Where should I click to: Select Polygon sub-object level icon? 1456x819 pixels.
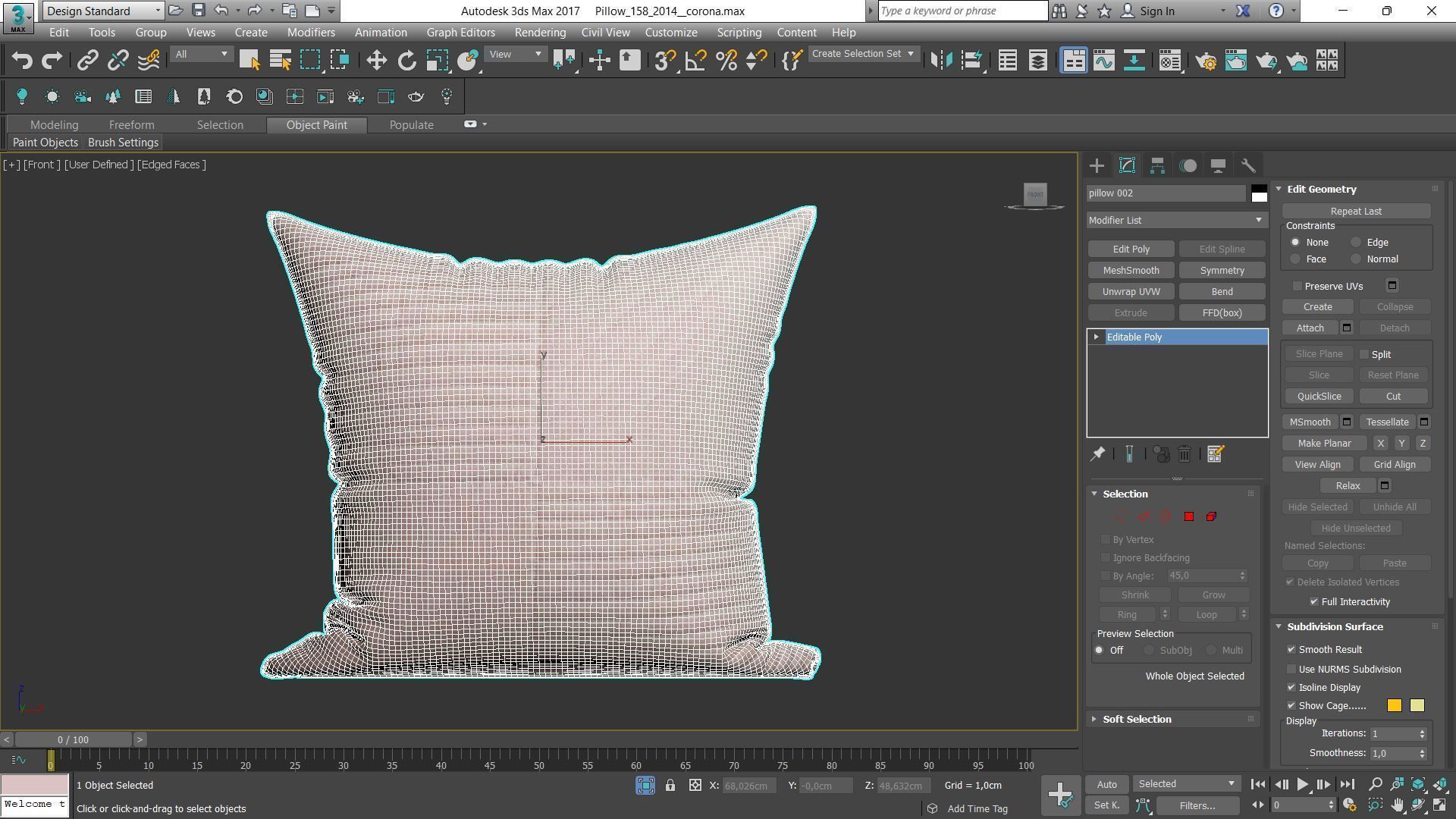[1188, 516]
